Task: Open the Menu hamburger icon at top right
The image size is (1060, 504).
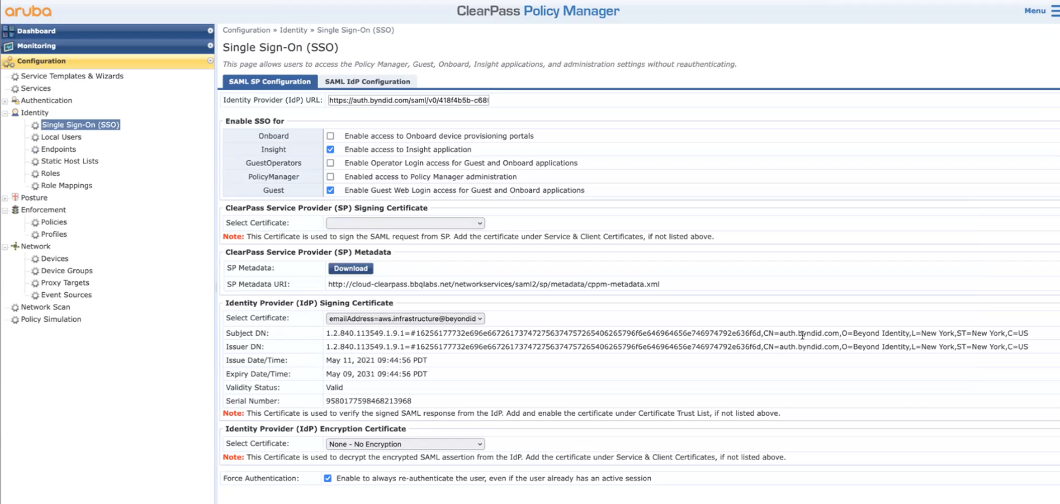Action: [1054, 11]
